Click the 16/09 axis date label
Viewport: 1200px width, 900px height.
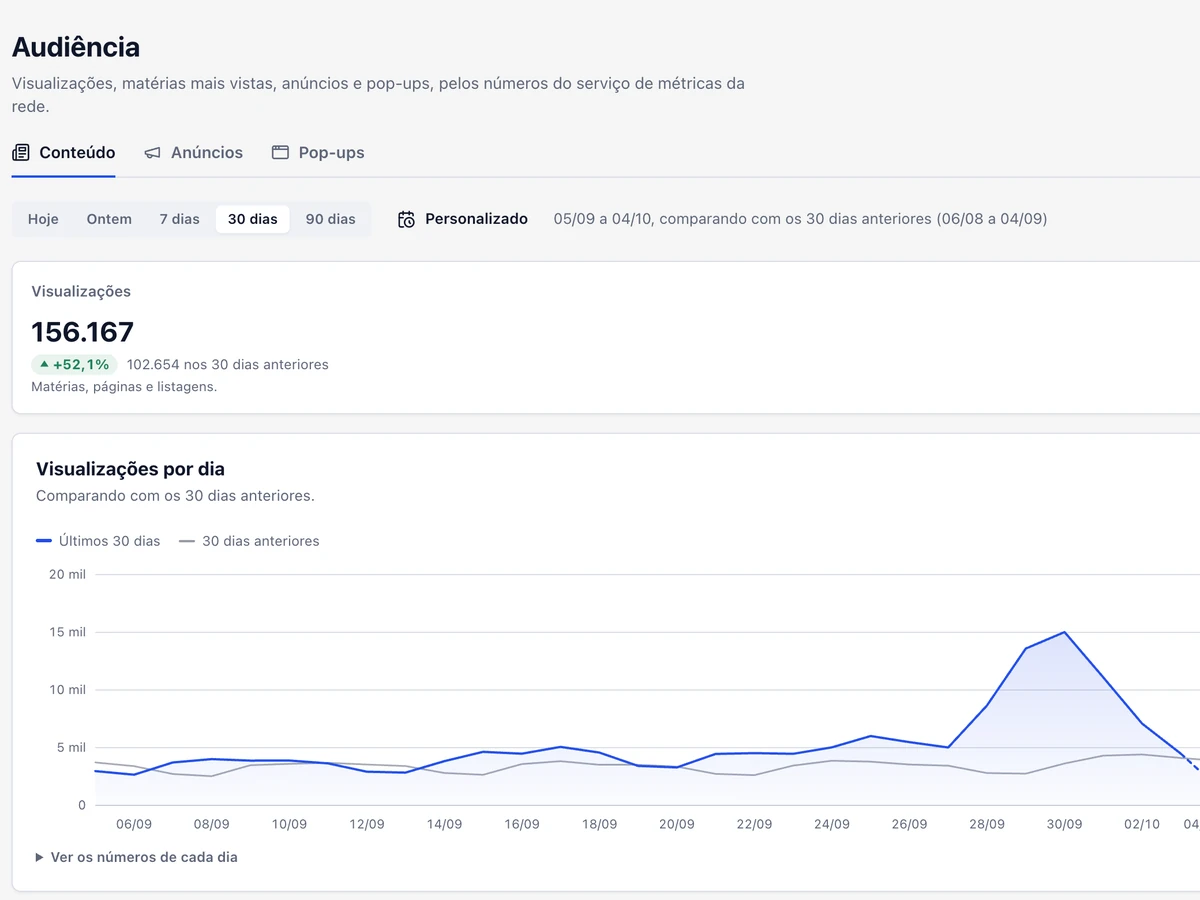[x=522, y=825]
